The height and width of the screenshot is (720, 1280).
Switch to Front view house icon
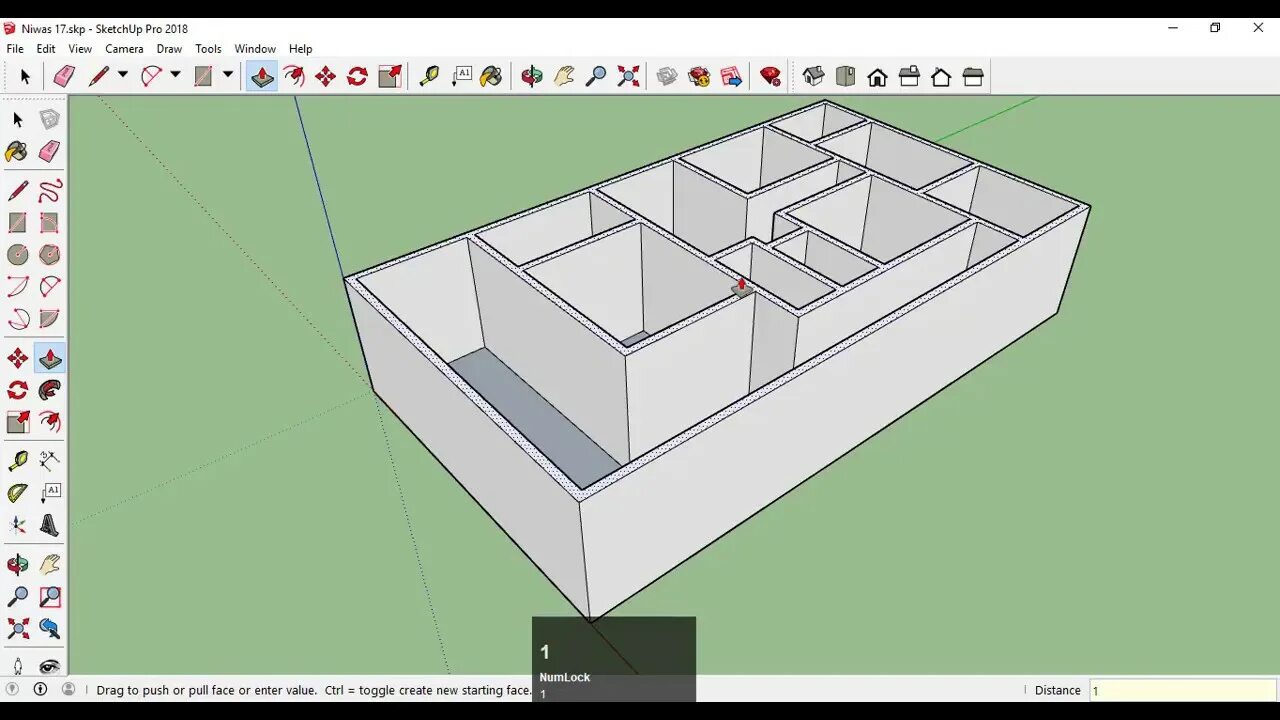877,77
